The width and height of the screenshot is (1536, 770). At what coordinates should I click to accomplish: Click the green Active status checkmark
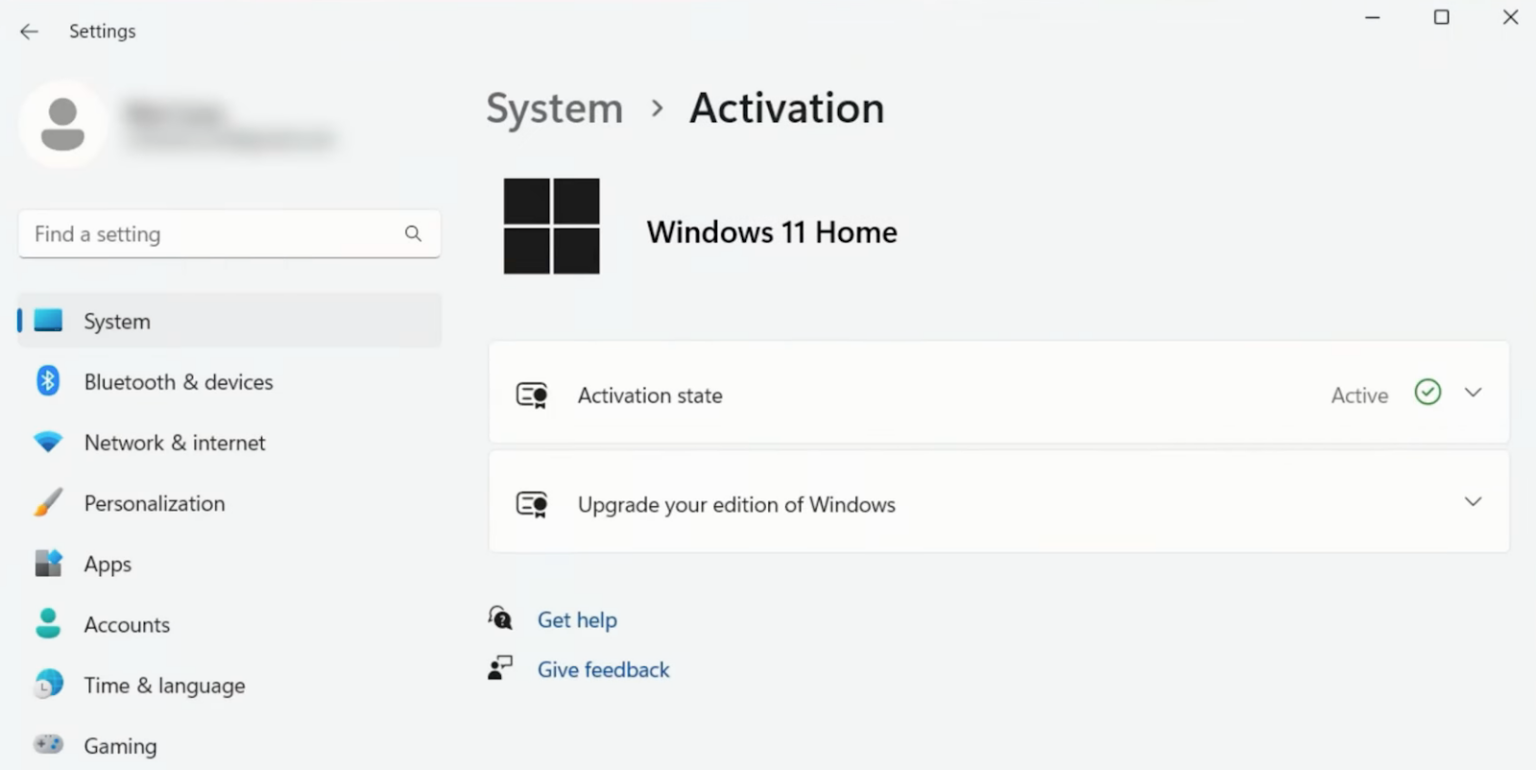point(1427,392)
